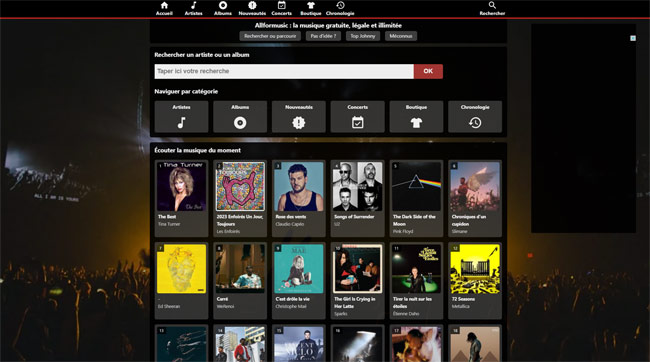Open the Nouveautés icon in top bar
The image size is (650, 362).
(x=252, y=5)
